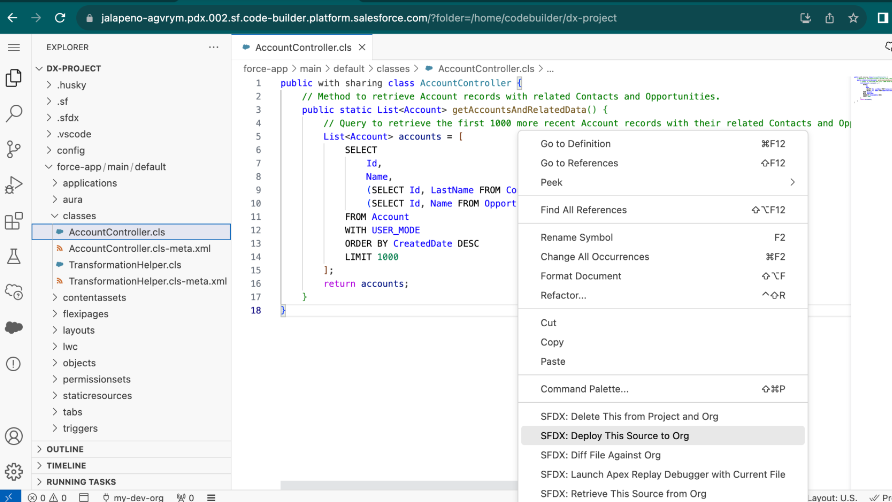892x502 pixels.
Task: Click the hamburger application menu icon
Action: pyautogui.click(x=14, y=47)
